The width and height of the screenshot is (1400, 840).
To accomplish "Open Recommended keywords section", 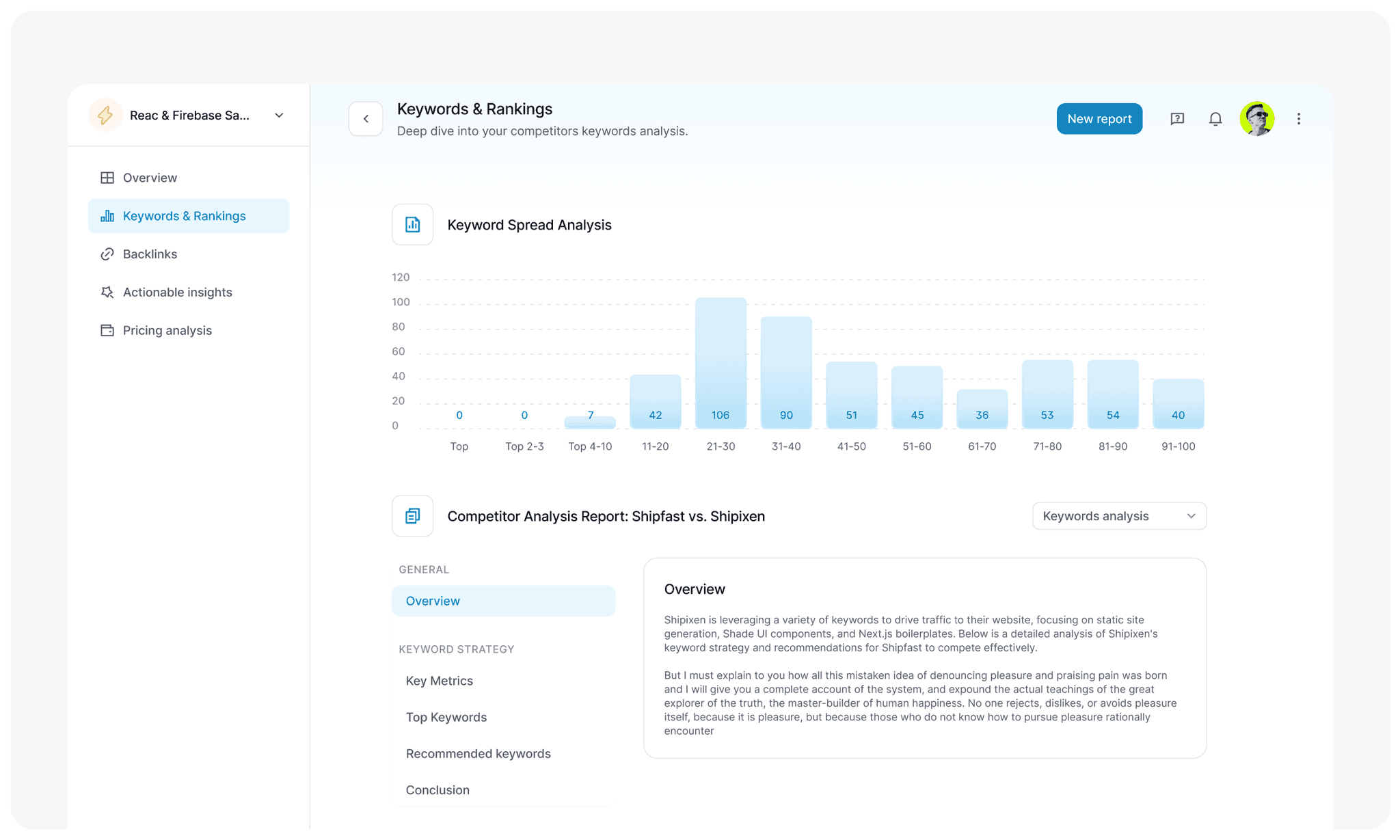I will coord(478,753).
